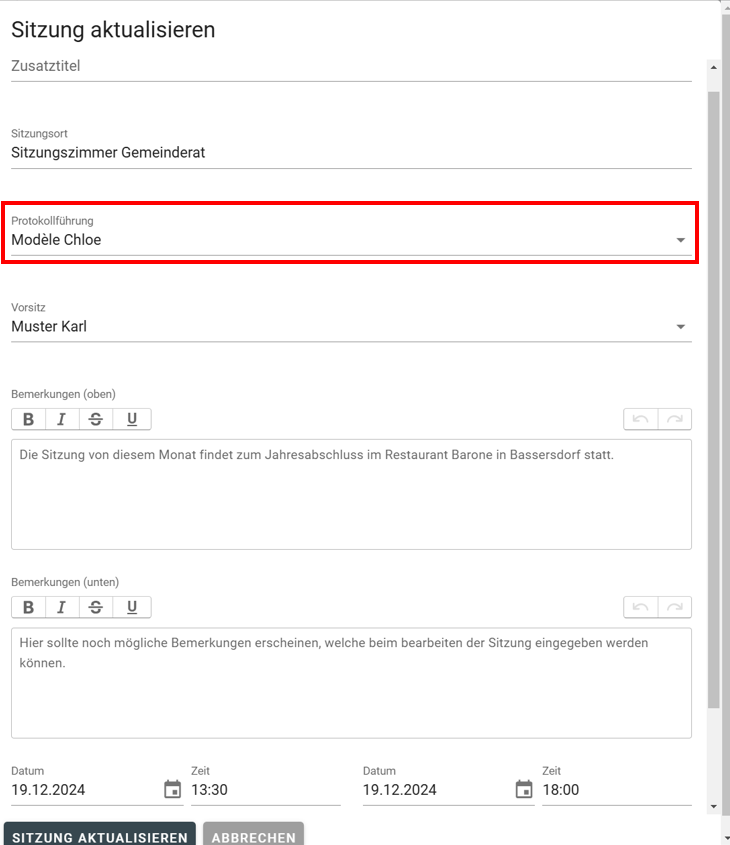The height and width of the screenshot is (845, 730).
Task: Toggle bold in Bemerkungen (oben) toolbar
Action: [x=28, y=419]
